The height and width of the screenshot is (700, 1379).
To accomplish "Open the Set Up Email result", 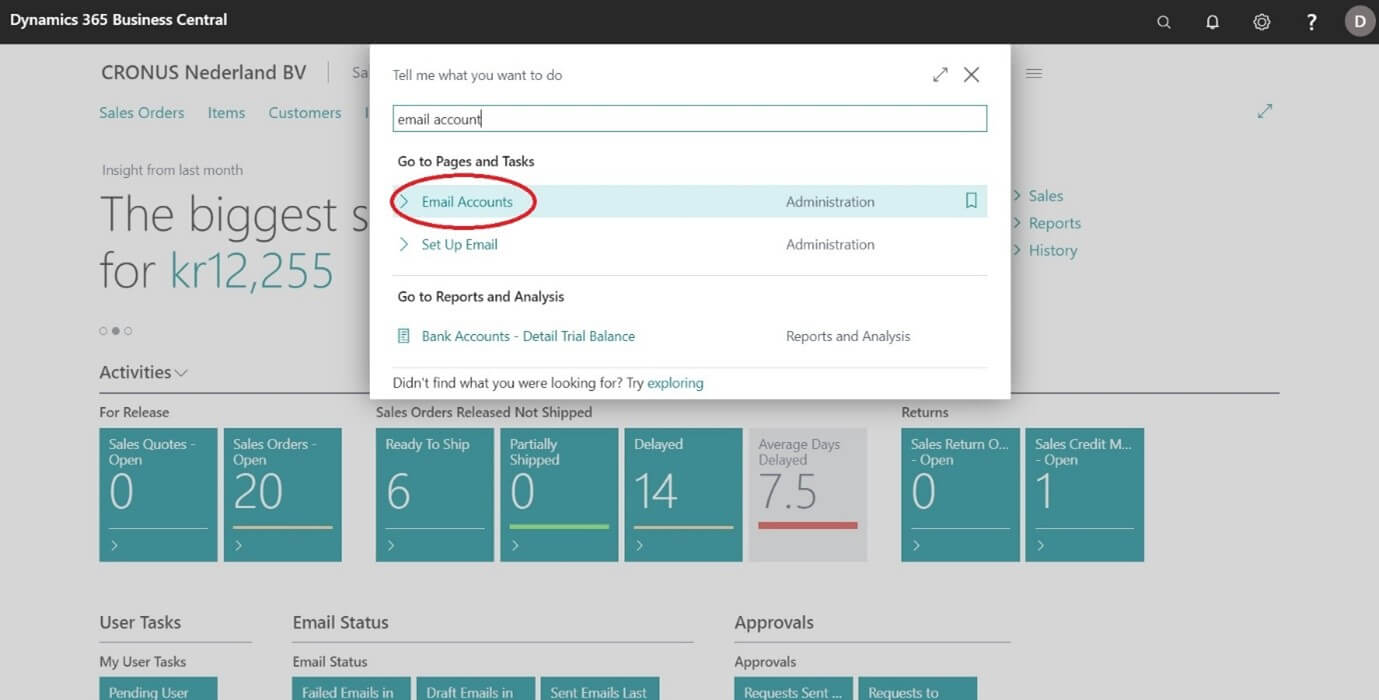I will (x=459, y=244).
